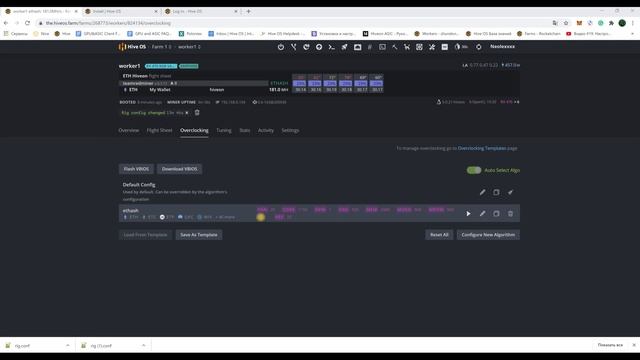Open the run command terminal prompt icon
The height and width of the screenshot is (360, 640).
[x=331, y=47]
